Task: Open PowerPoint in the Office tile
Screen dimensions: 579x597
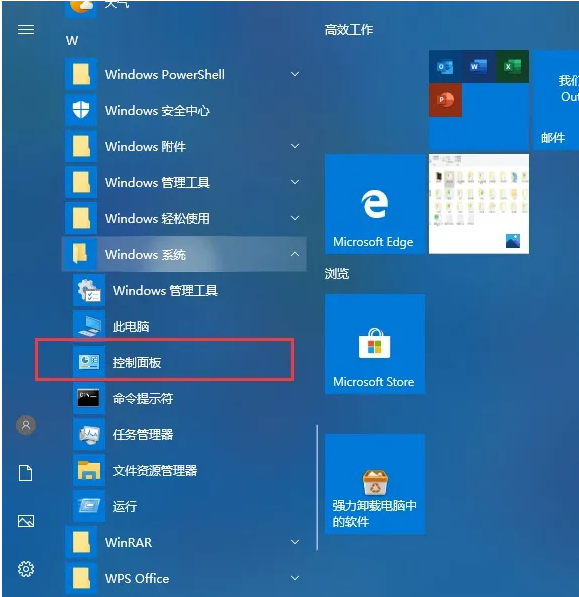Action: click(445, 100)
